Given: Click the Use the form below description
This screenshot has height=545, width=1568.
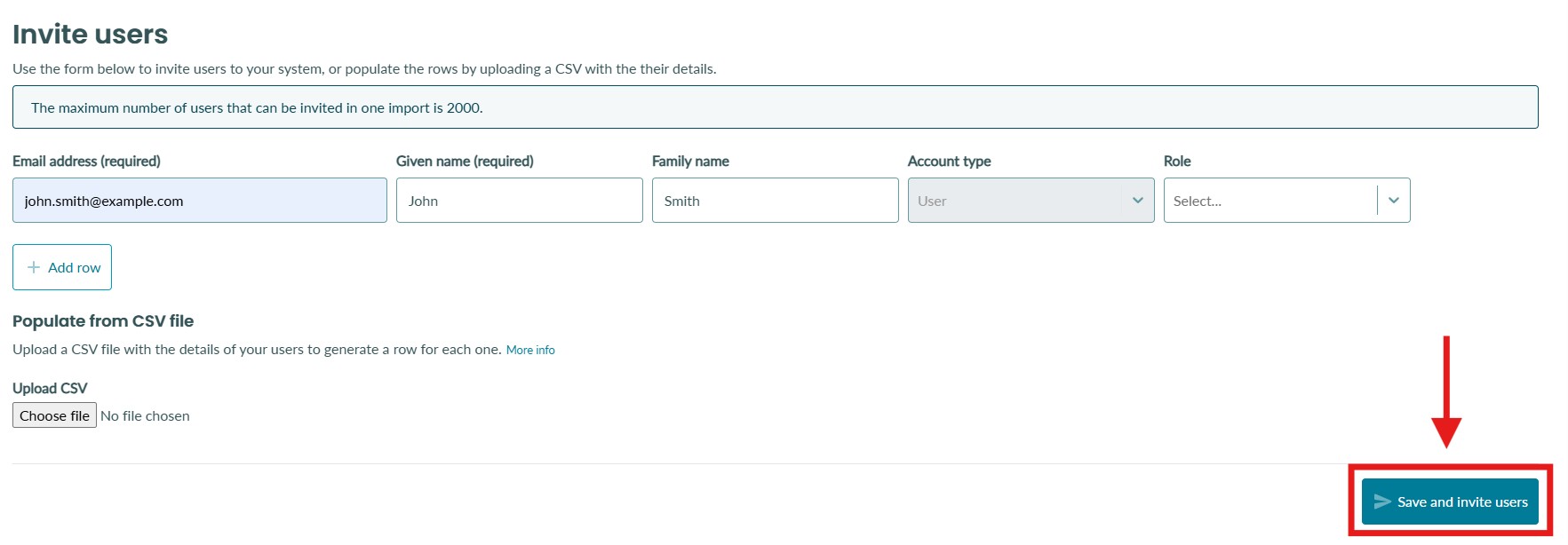Looking at the screenshot, I should click(x=364, y=68).
